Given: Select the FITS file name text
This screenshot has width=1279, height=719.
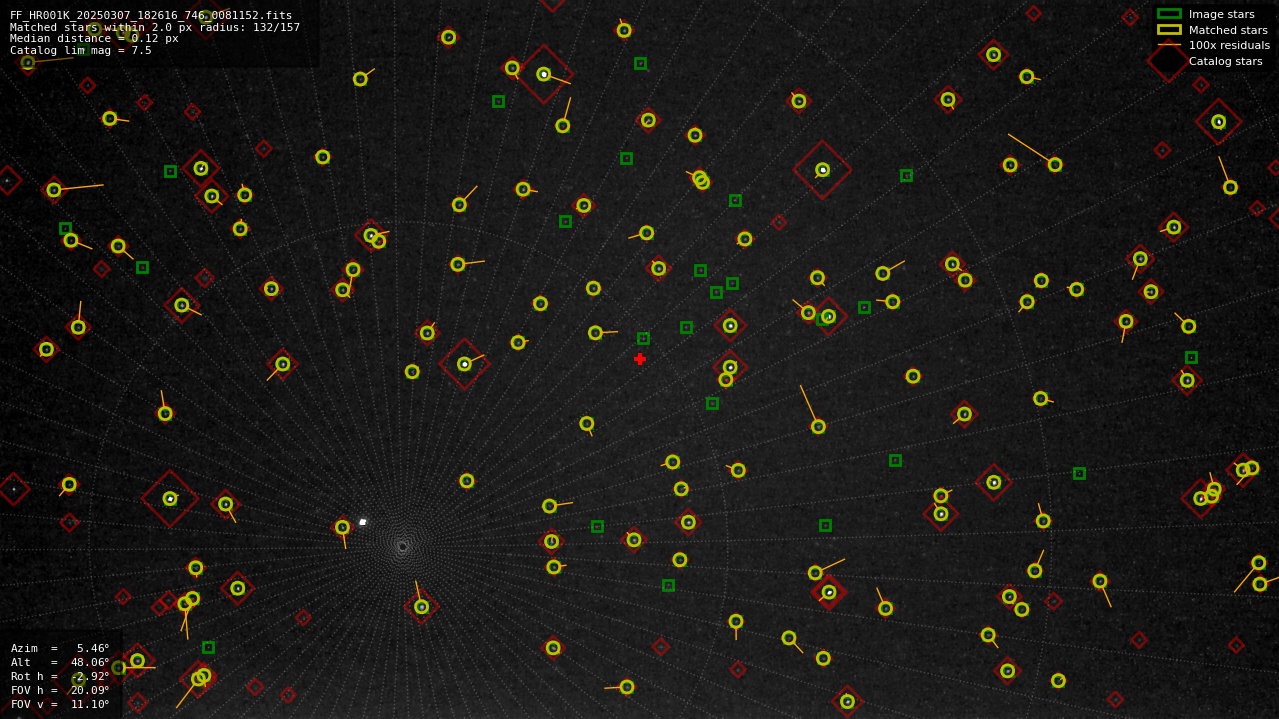Looking at the screenshot, I should [x=151, y=15].
